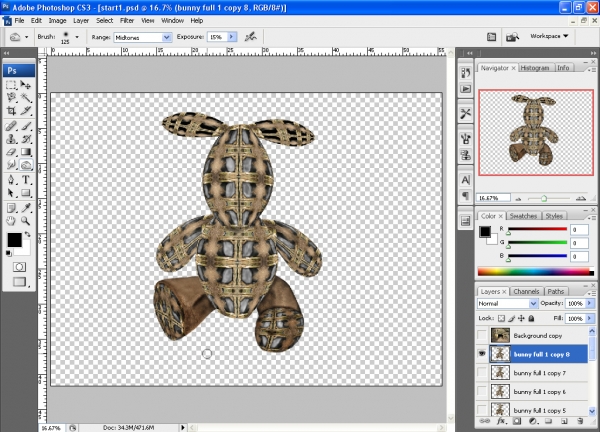600x432 pixels.
Task: Select the Brush tool
Action: pyautogui.click(x=26, y=126)
